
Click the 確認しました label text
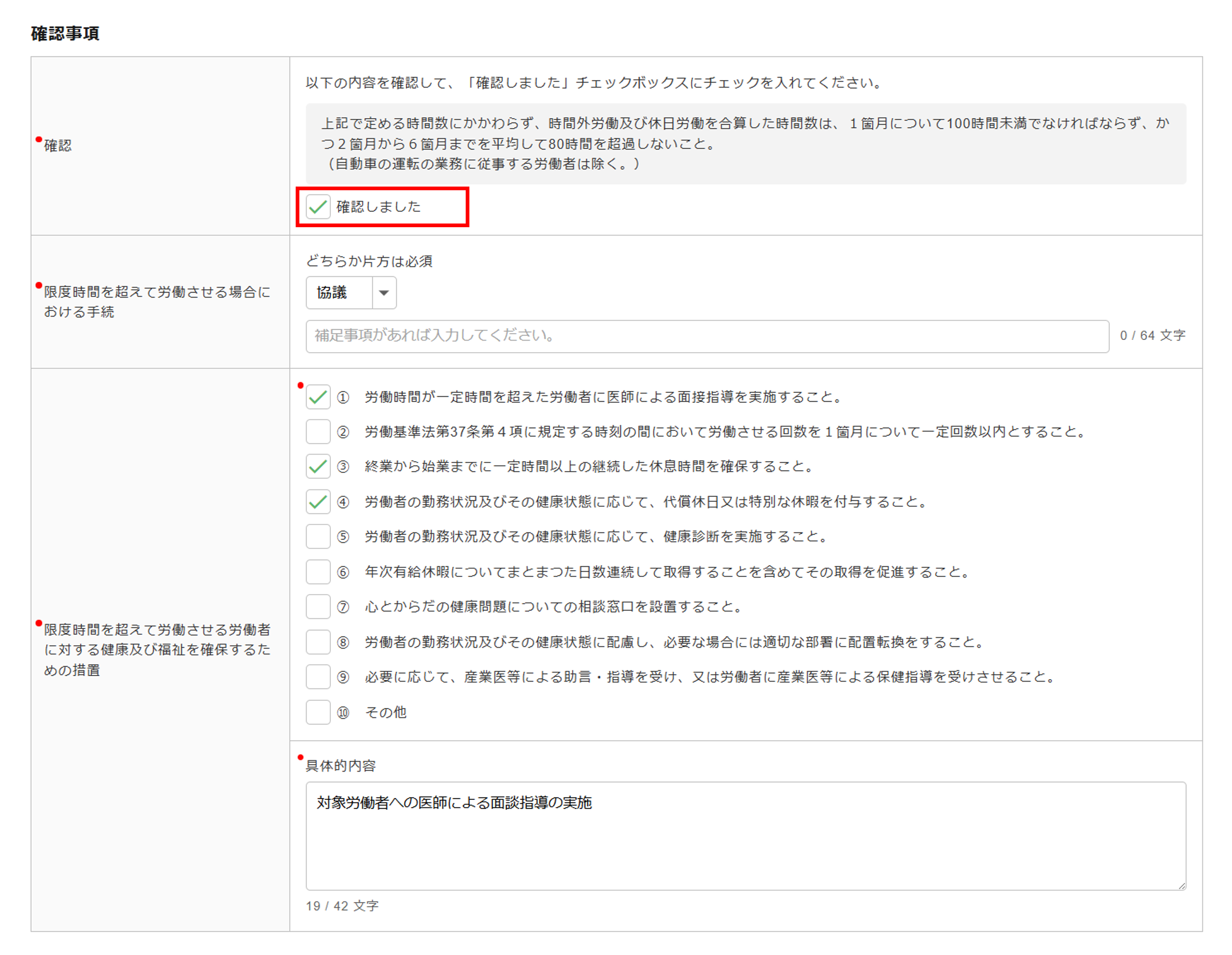(378, 207)
